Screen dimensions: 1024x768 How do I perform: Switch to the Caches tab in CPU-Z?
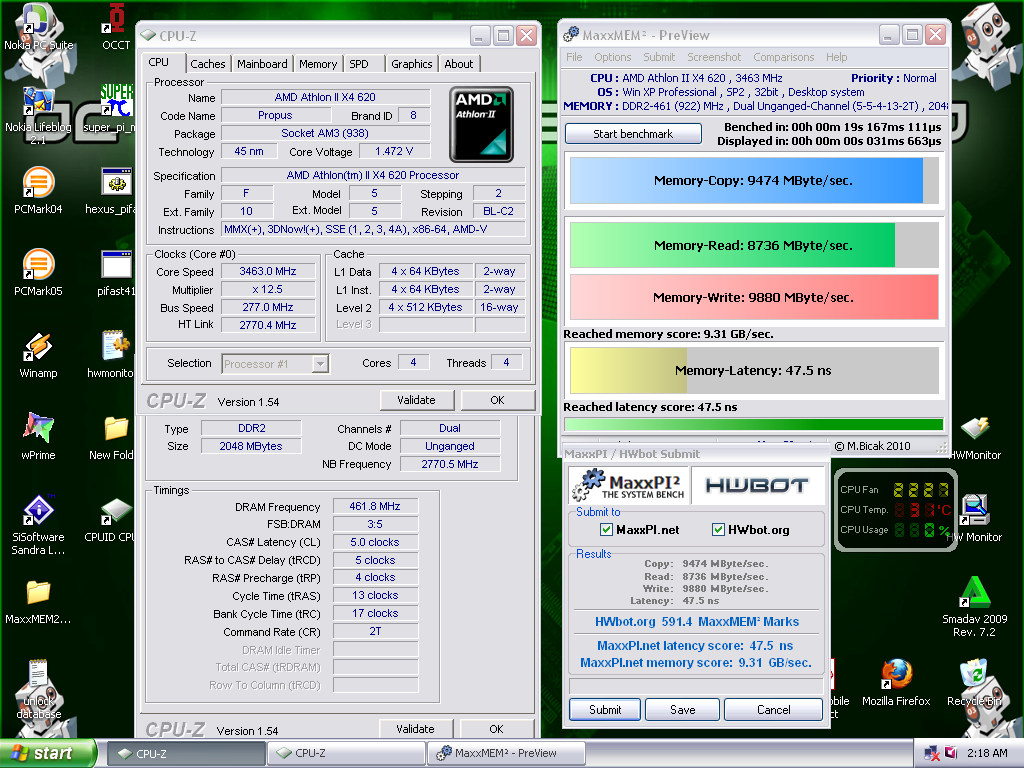pyautogui.click(x=208, y=63)
